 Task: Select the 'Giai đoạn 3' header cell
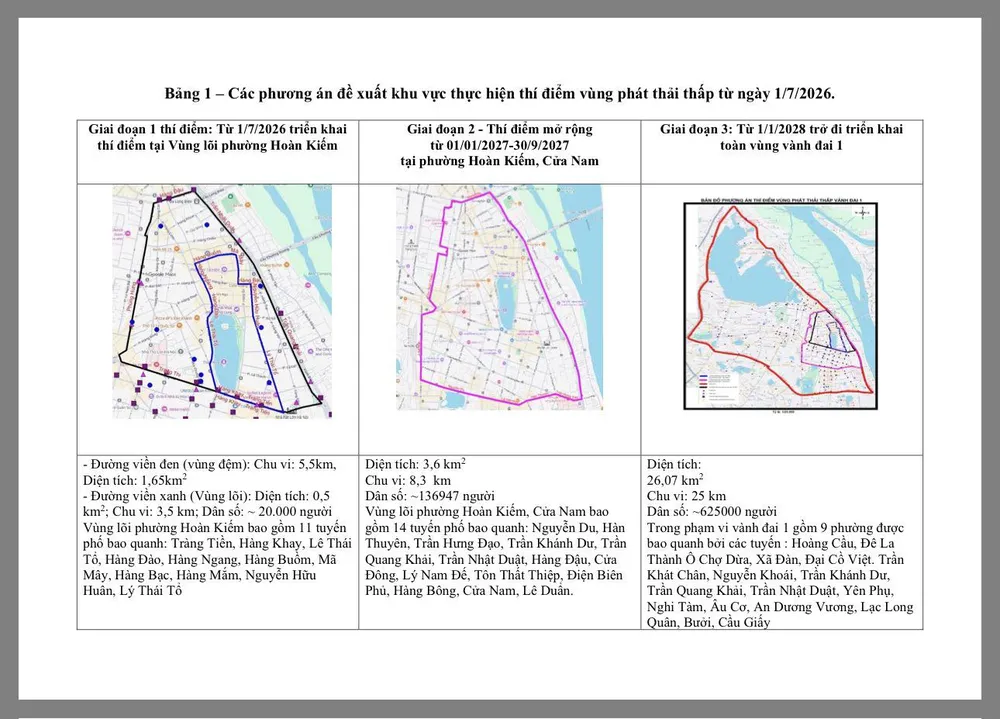click(x=781, y=137)
